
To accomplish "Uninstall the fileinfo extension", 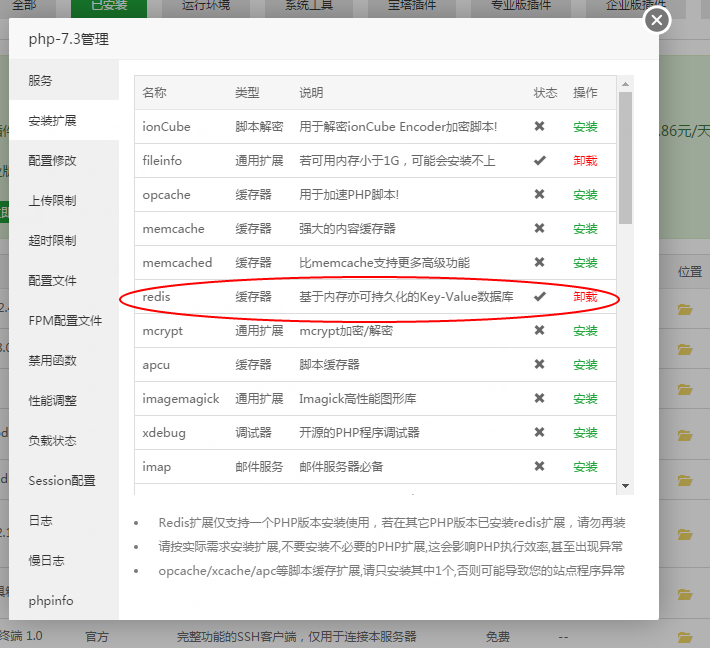I will [585, 161].
